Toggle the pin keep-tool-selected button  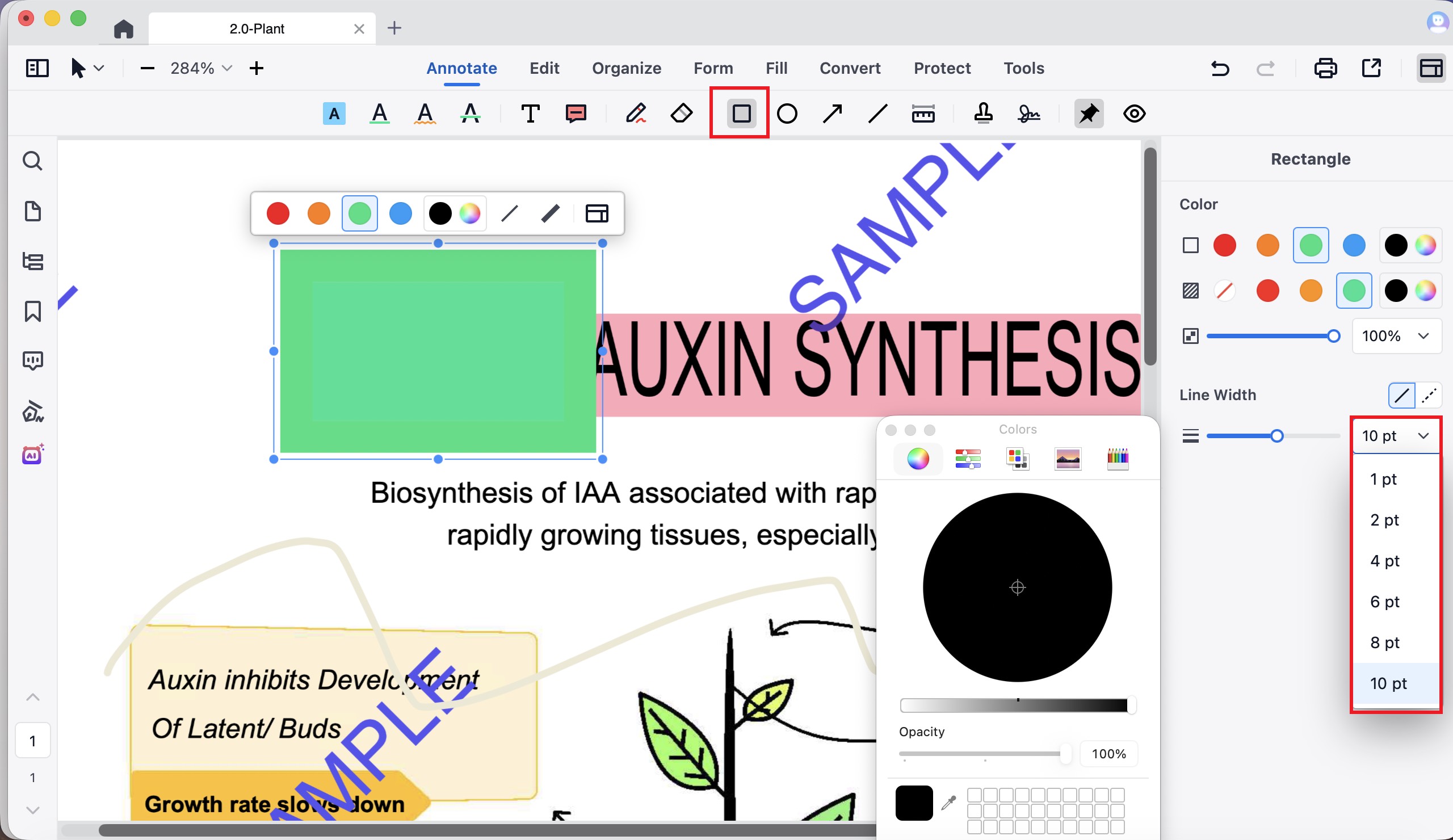click(1089, 114)
